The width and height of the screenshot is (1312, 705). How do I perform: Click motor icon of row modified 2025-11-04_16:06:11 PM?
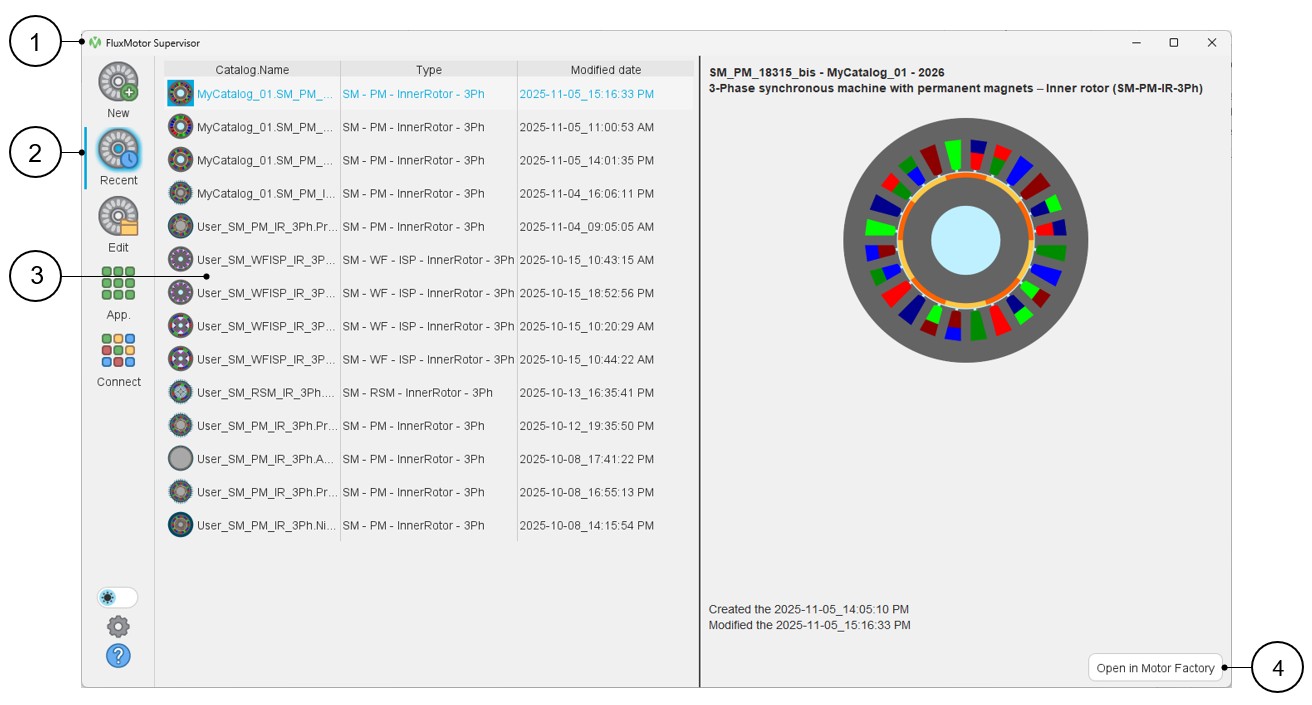[180, 193]
